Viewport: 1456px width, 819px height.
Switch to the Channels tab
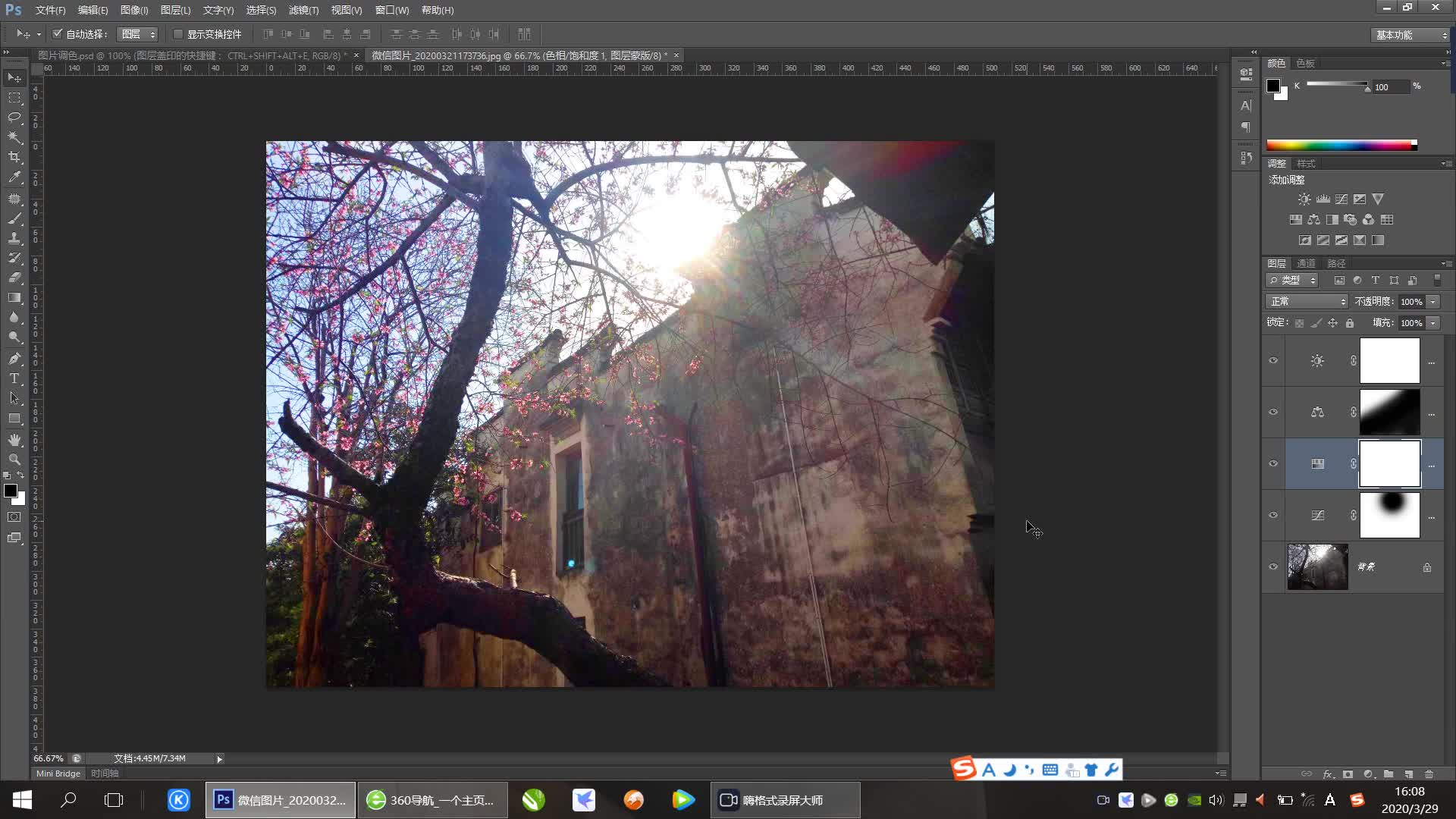coord(1306,264)
